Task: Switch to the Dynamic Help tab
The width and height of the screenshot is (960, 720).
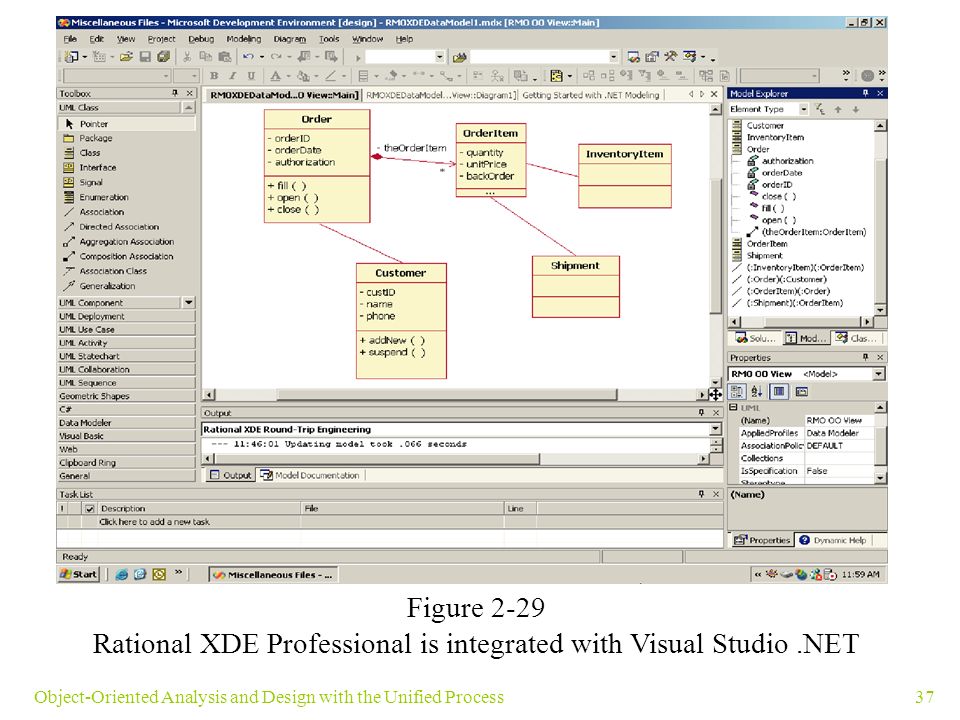Action: (x=833, y=540)
